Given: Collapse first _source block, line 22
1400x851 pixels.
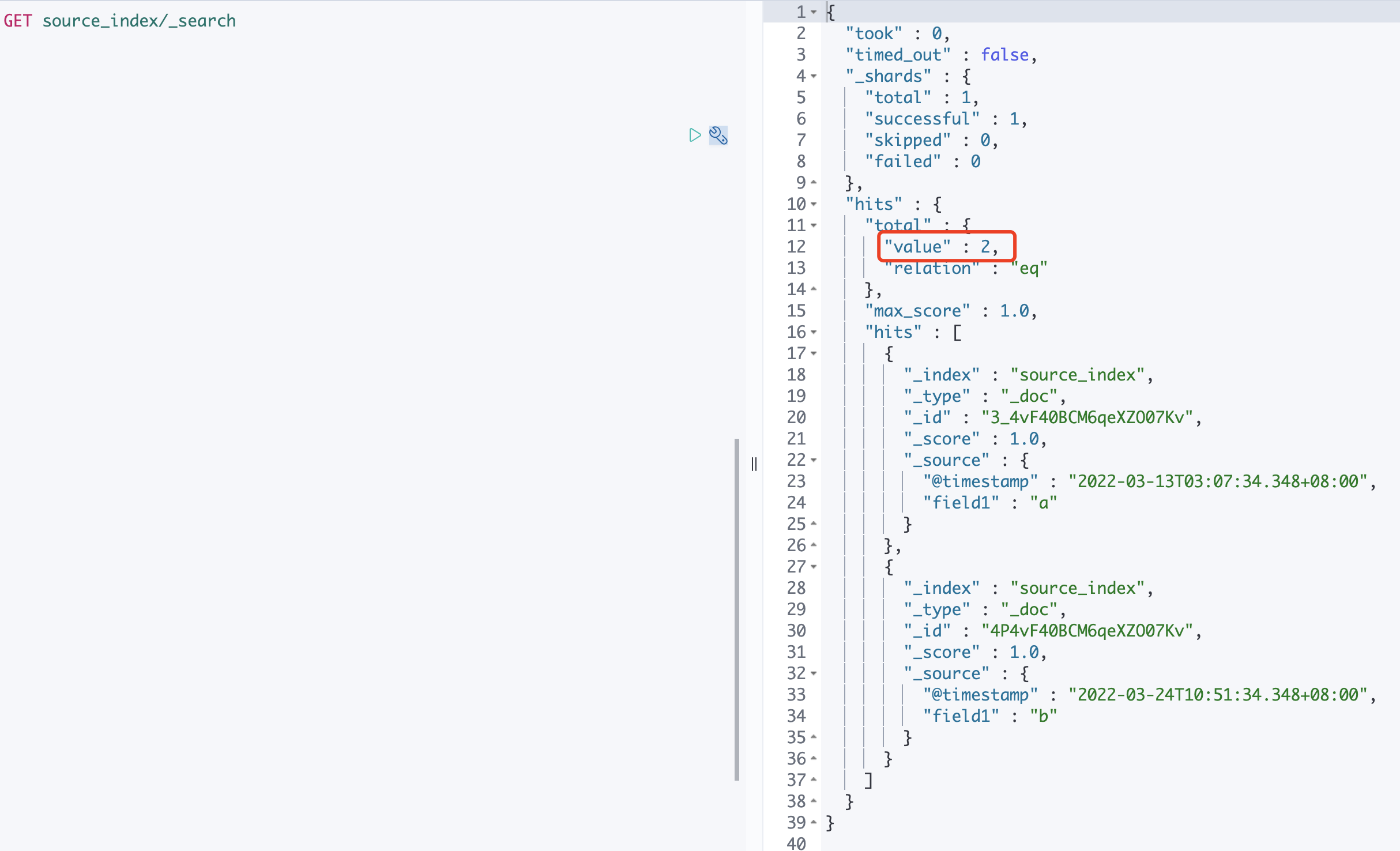Looking at the screenshot, I should 814,460.
